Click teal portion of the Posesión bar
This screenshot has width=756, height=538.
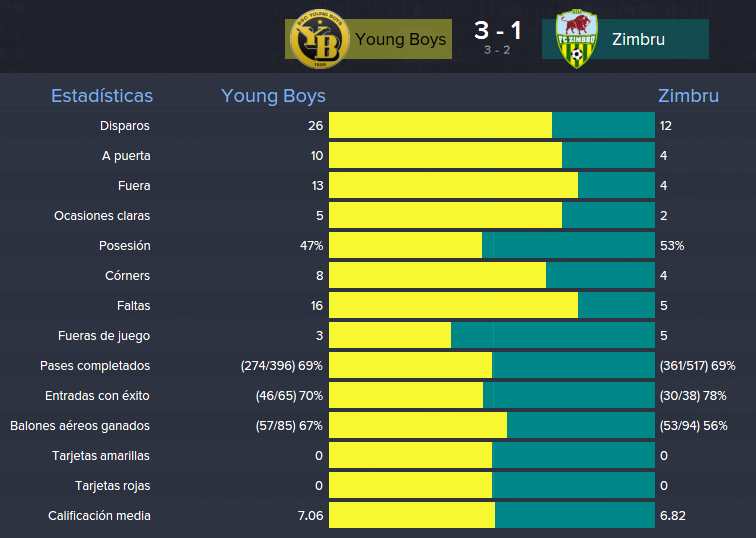(568, 245)
